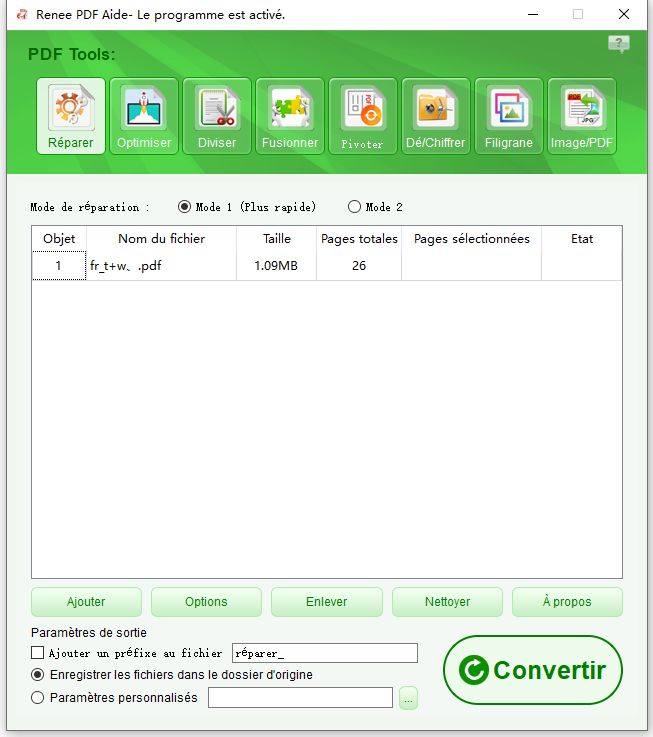
Task: Click the Nom du fichier column header
Action: (162, 239)
